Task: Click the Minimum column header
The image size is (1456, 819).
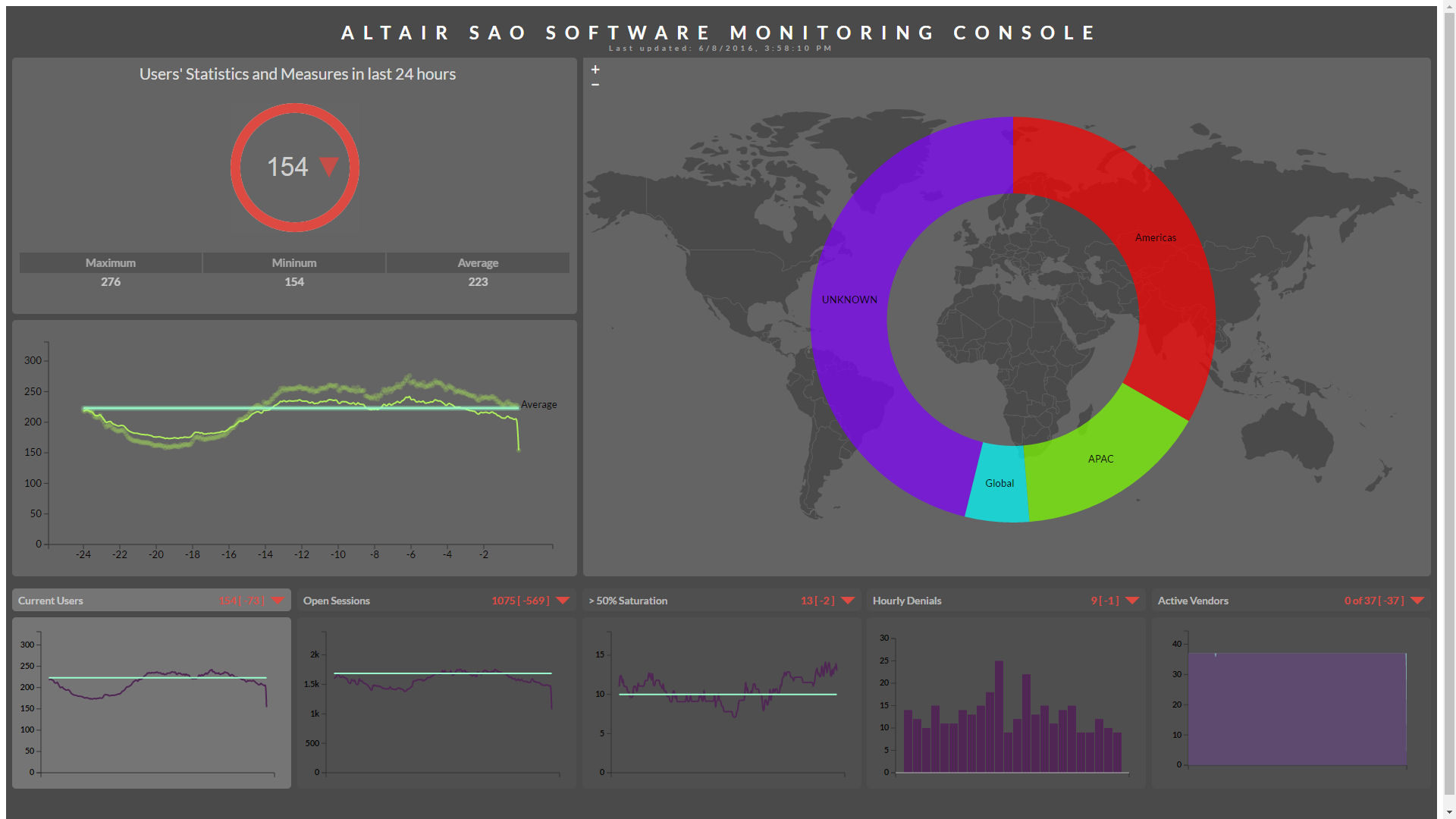Action: point(294,262)
